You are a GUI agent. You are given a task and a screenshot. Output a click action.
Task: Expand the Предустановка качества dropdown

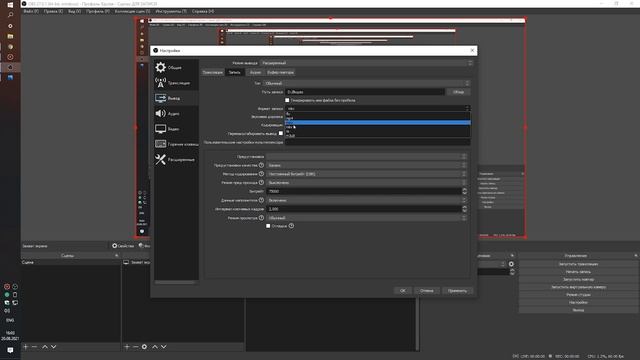tap(366, 165)
